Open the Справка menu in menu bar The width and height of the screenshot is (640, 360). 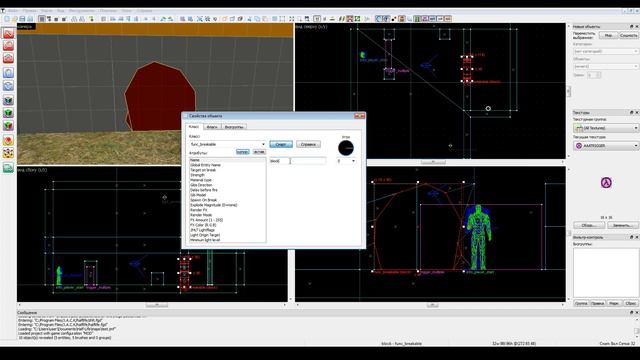click(143, 10)
